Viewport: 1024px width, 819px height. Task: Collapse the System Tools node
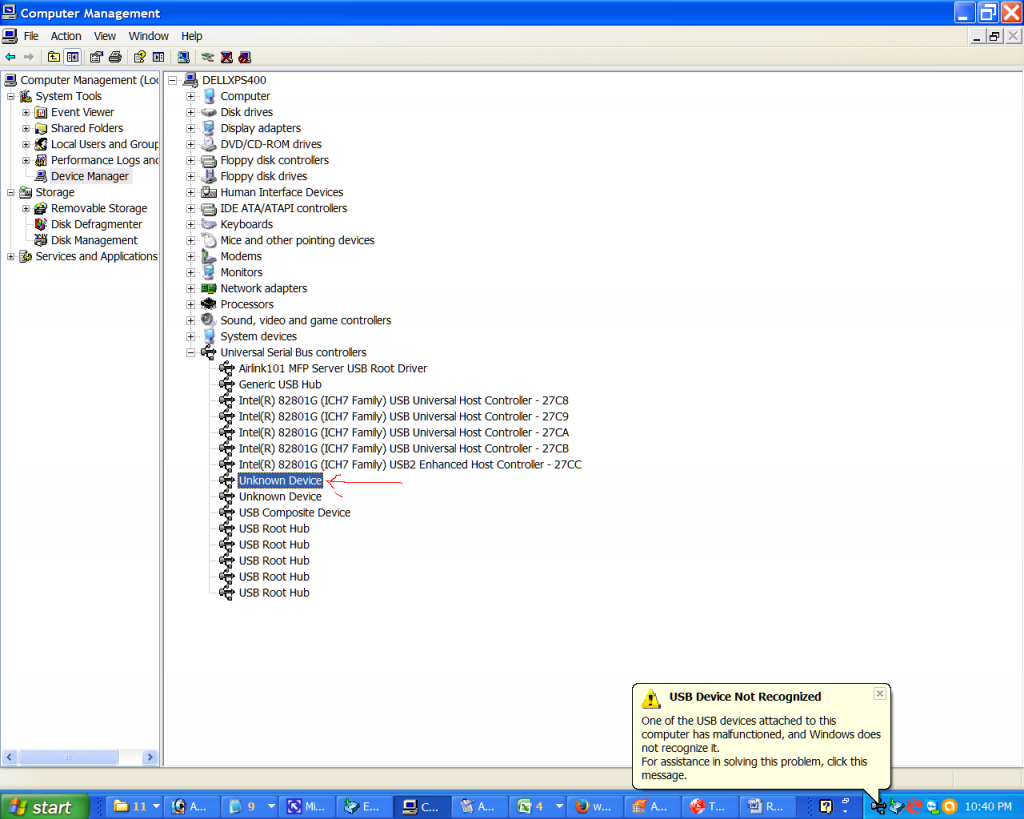[x=10, y=97]
